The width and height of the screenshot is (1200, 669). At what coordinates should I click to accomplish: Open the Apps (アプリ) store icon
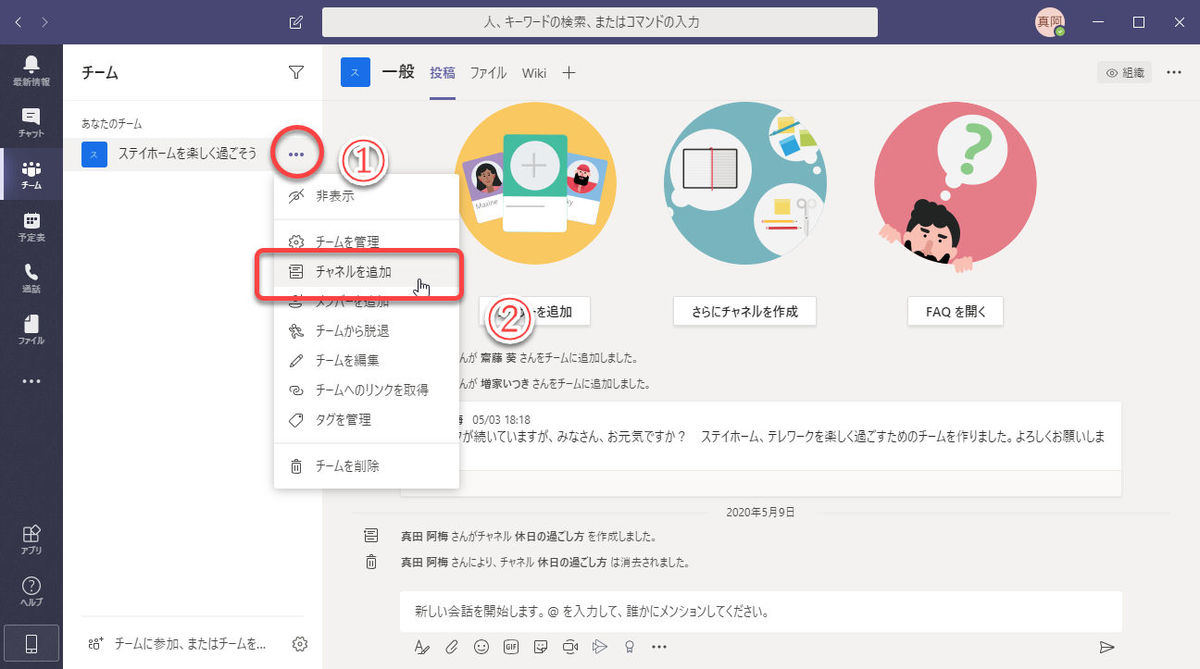[x=31, y=538]
